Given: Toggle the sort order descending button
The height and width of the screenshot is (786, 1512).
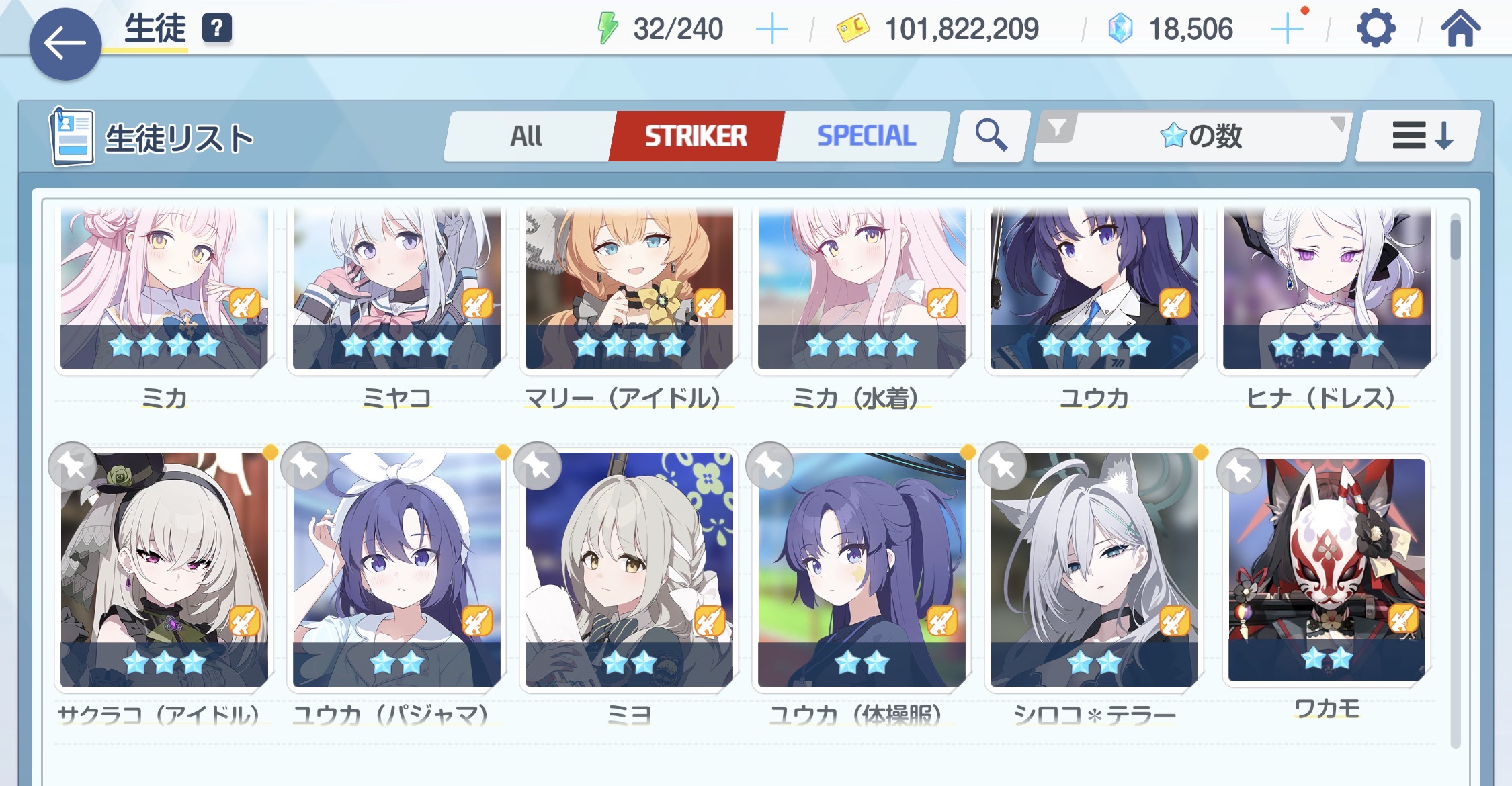Looking at the screenshot, I should [x=1420, y=136].
